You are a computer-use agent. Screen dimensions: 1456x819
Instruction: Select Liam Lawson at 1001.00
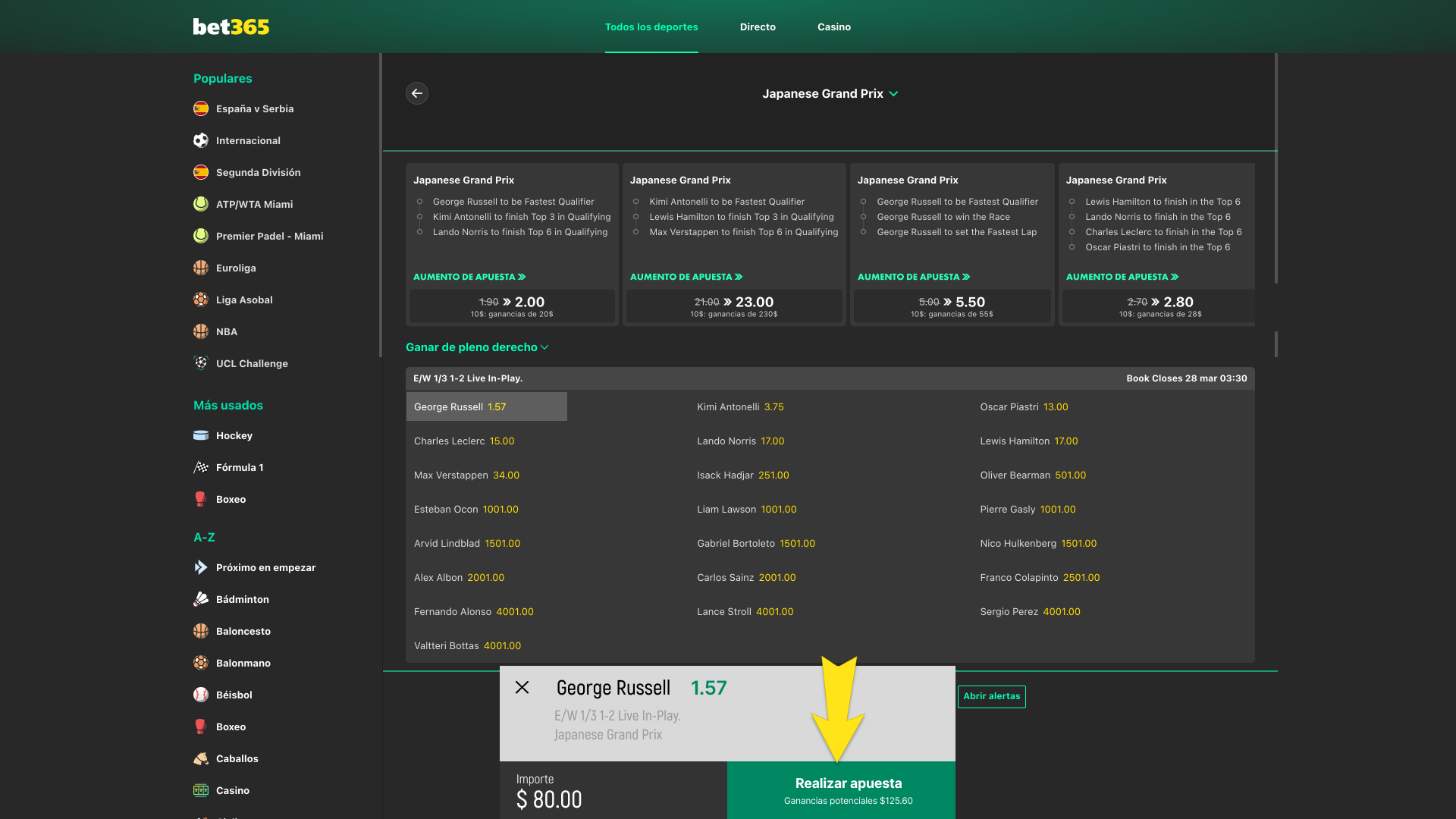click(x=746, y=510)
